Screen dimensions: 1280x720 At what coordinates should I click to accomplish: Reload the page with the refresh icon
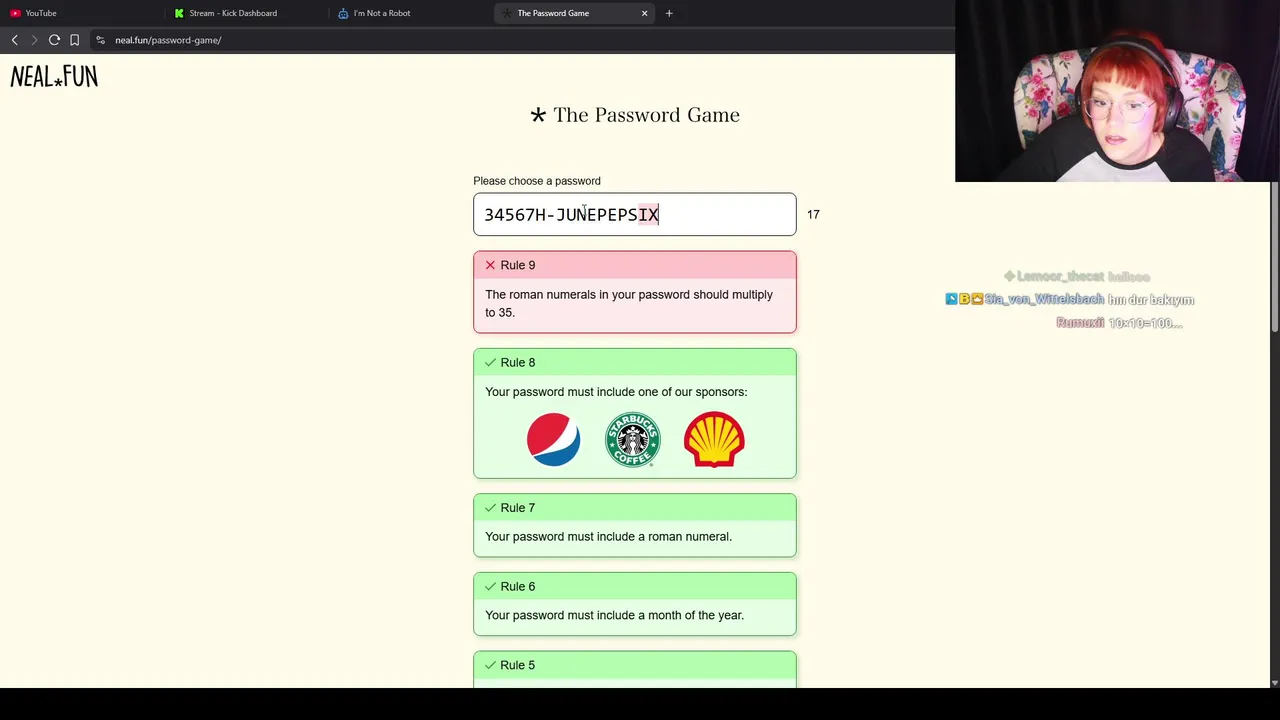[54, 40]
